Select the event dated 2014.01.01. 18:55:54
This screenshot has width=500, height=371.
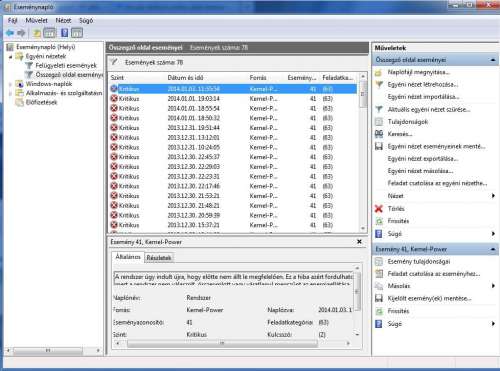pos(233,108)
